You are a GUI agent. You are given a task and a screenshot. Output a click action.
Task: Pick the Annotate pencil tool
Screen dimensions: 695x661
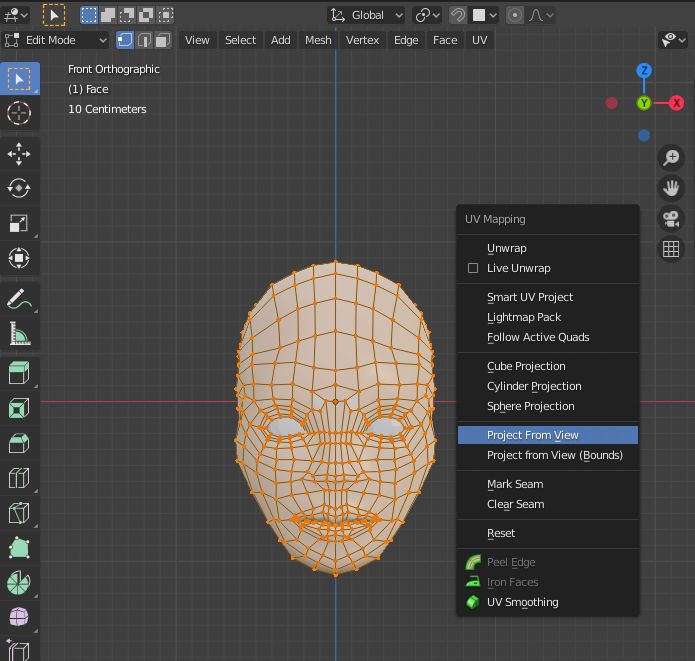(x=19, y=299)
